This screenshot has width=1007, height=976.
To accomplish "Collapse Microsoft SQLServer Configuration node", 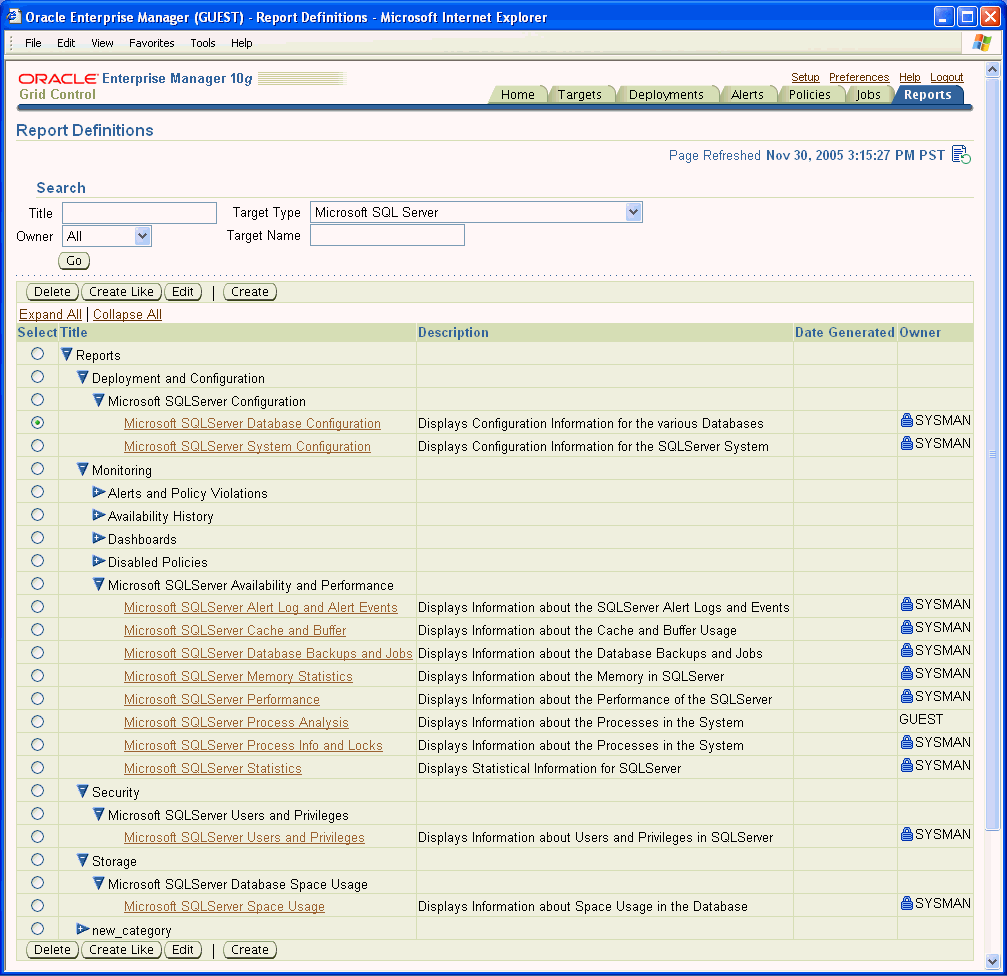I will 98,400.
